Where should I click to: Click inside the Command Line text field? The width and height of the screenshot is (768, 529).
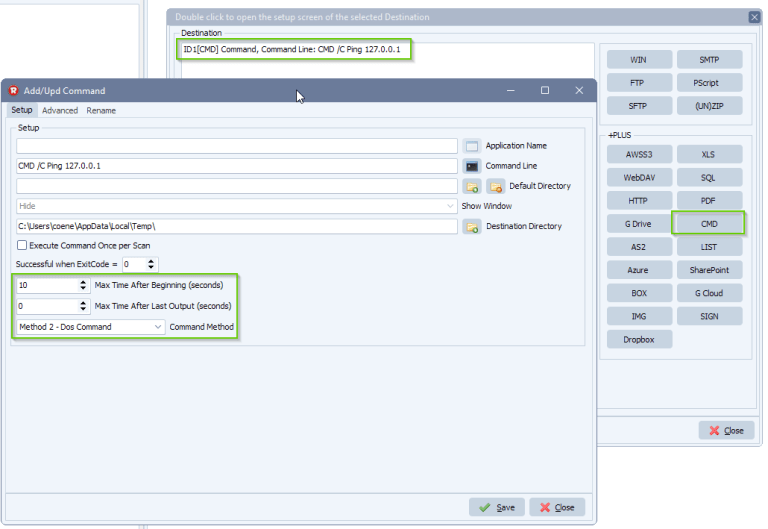point(237,166)
